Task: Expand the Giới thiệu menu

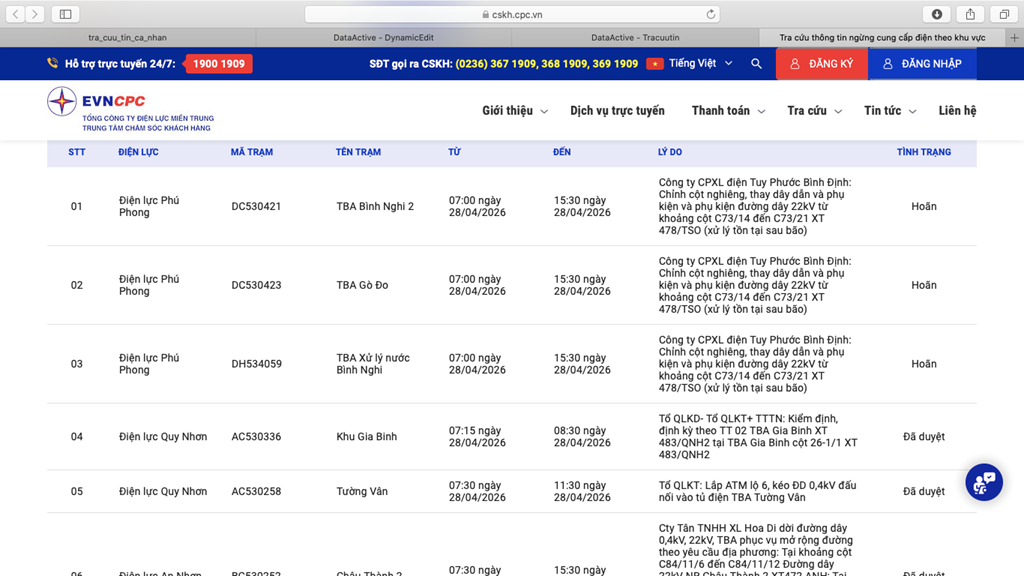Action: (514, 111)
